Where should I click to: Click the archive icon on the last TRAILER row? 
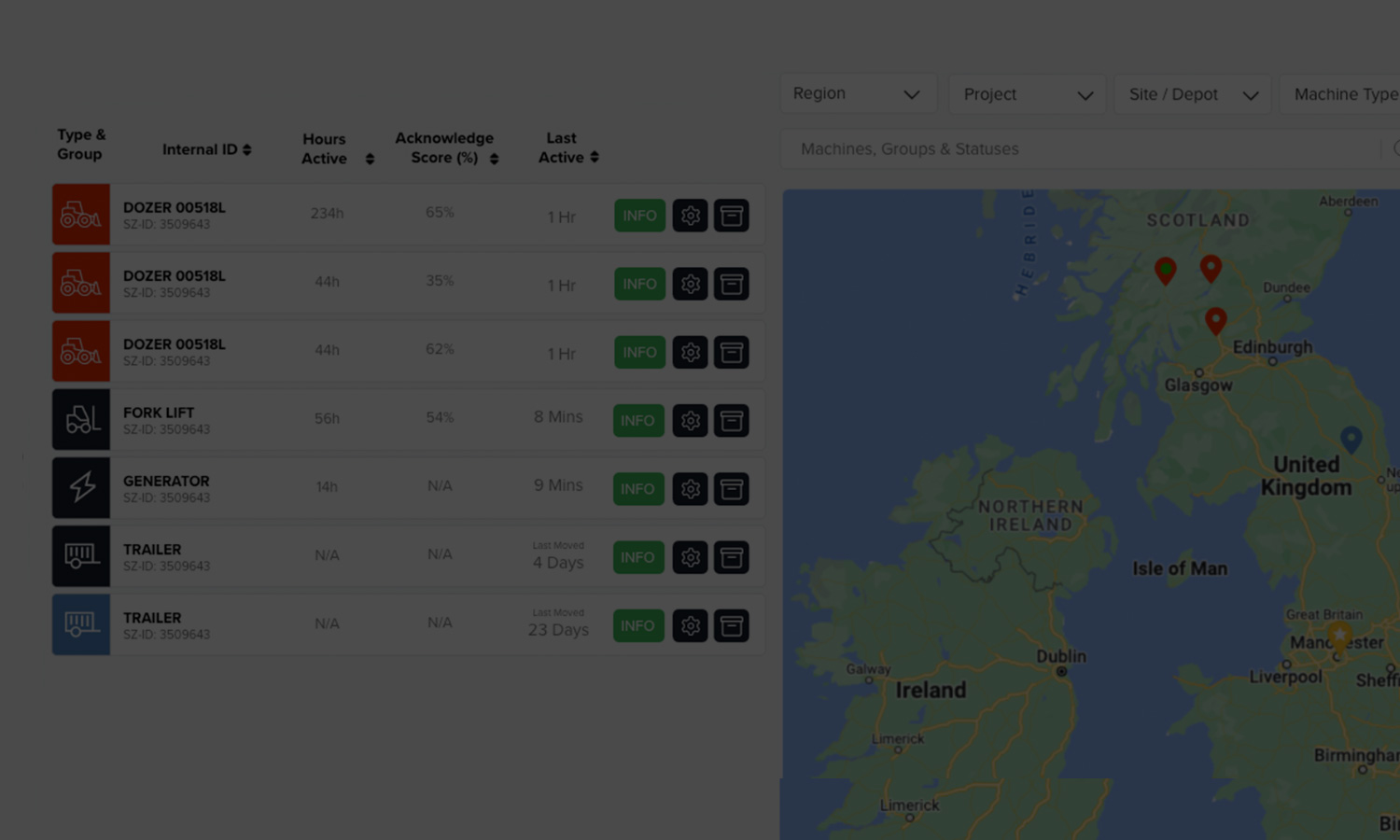[x=732, y=625]
